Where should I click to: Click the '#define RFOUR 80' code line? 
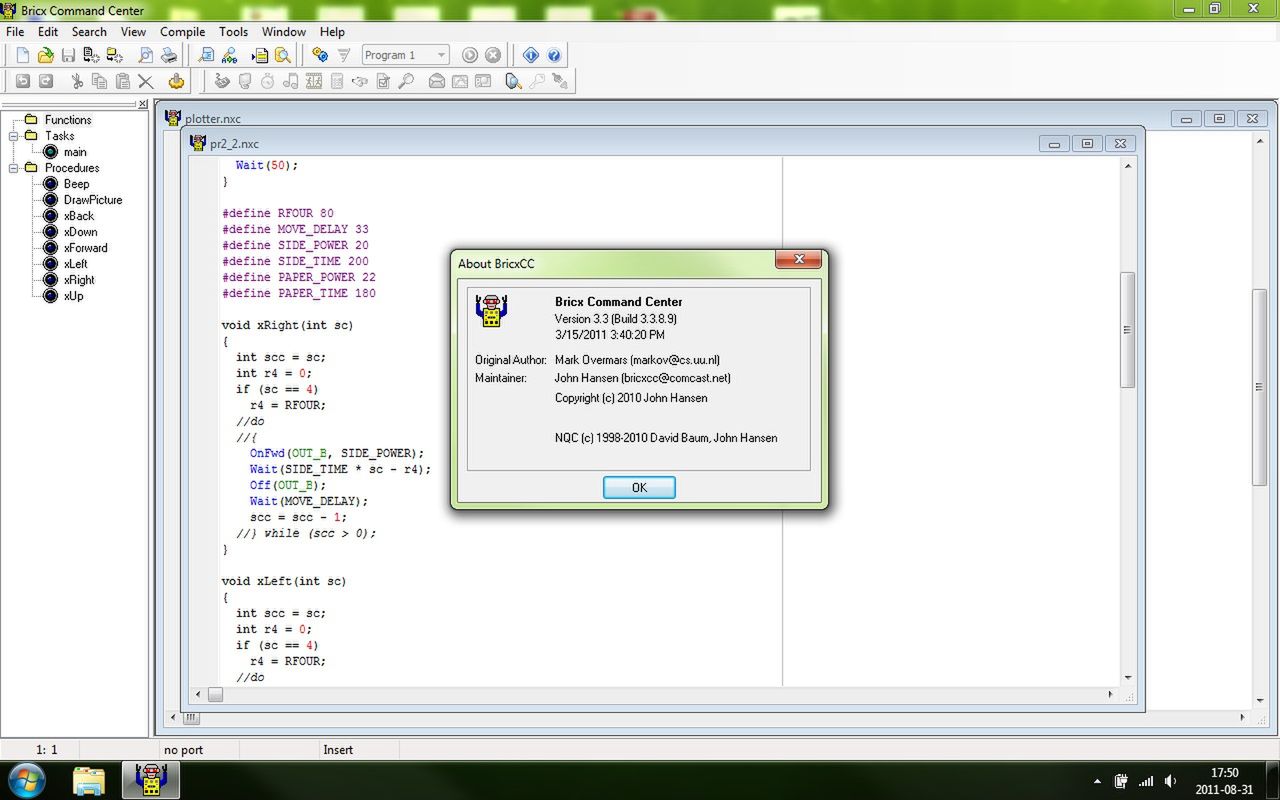tap(278, 213)
